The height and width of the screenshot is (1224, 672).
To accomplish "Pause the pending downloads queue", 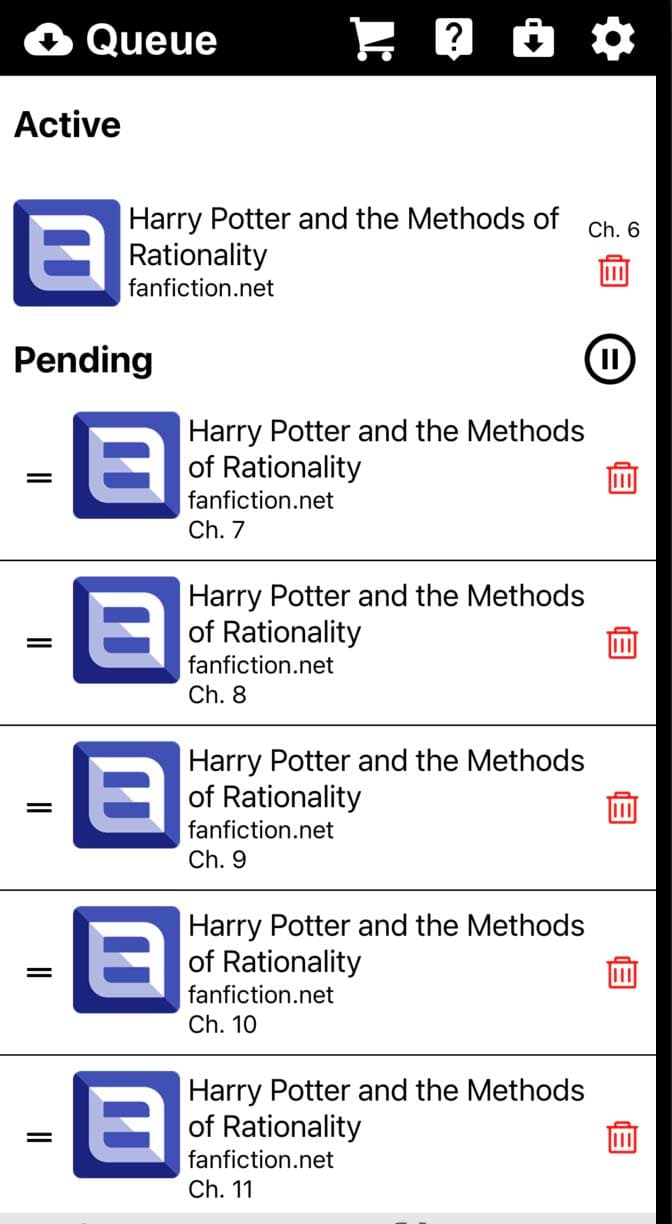I will point(610,360).
